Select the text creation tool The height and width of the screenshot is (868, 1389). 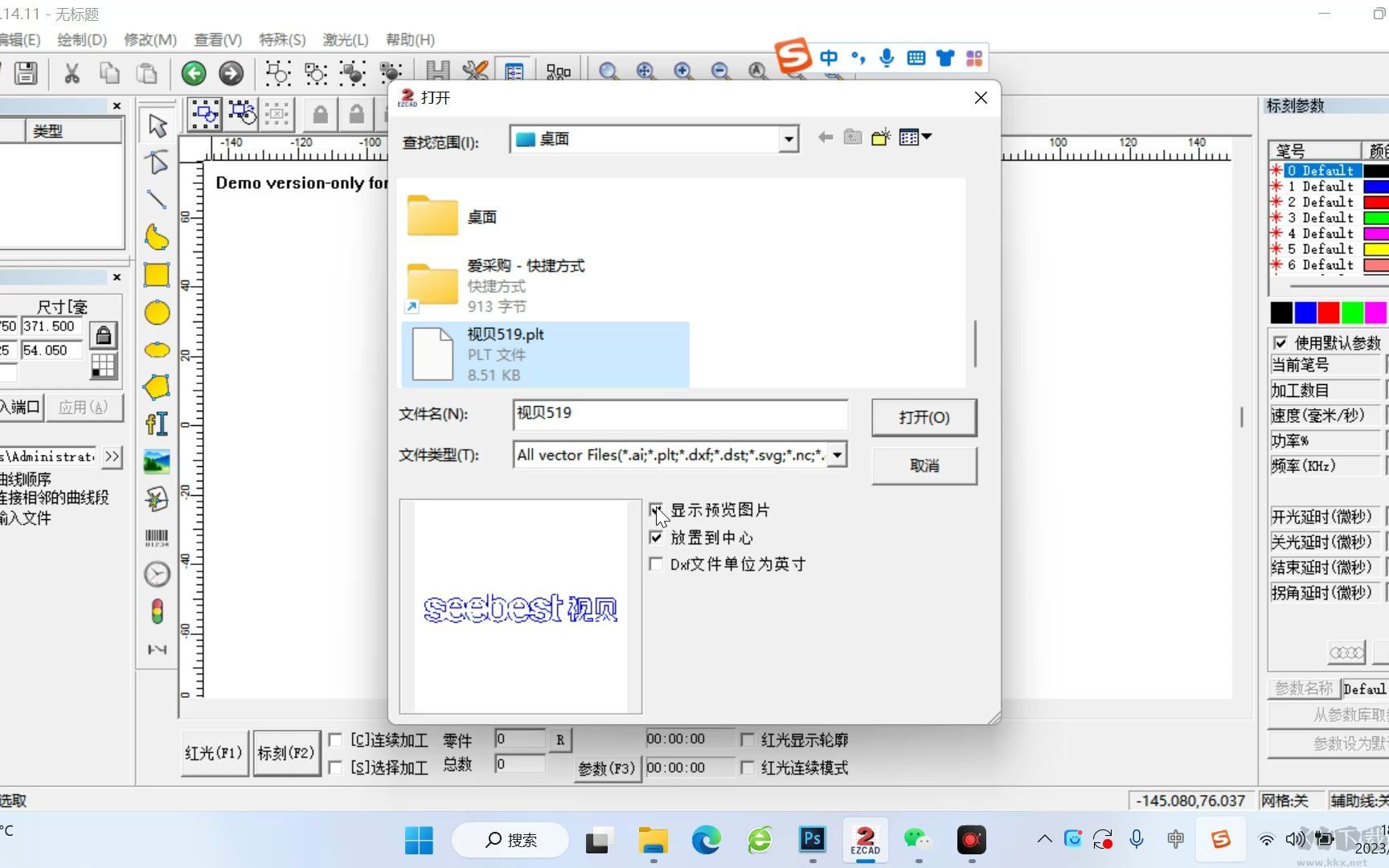tap(157, 424)
